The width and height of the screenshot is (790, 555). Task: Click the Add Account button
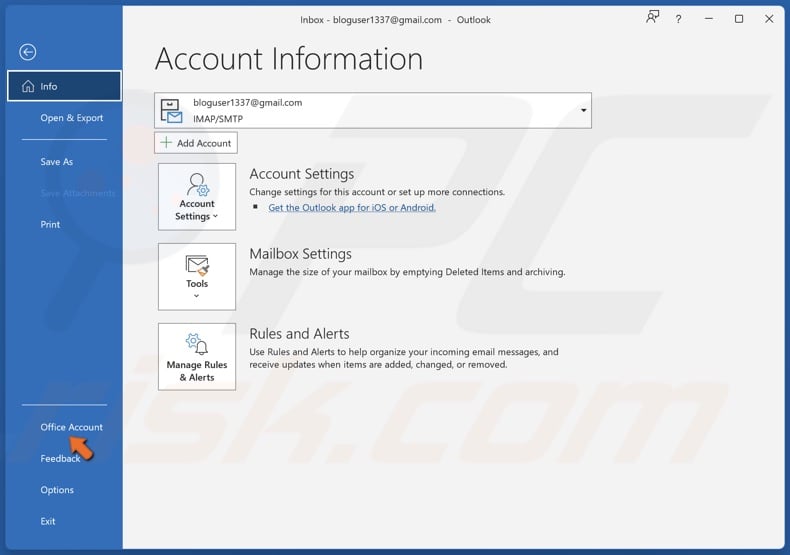[x=195, y=143]
